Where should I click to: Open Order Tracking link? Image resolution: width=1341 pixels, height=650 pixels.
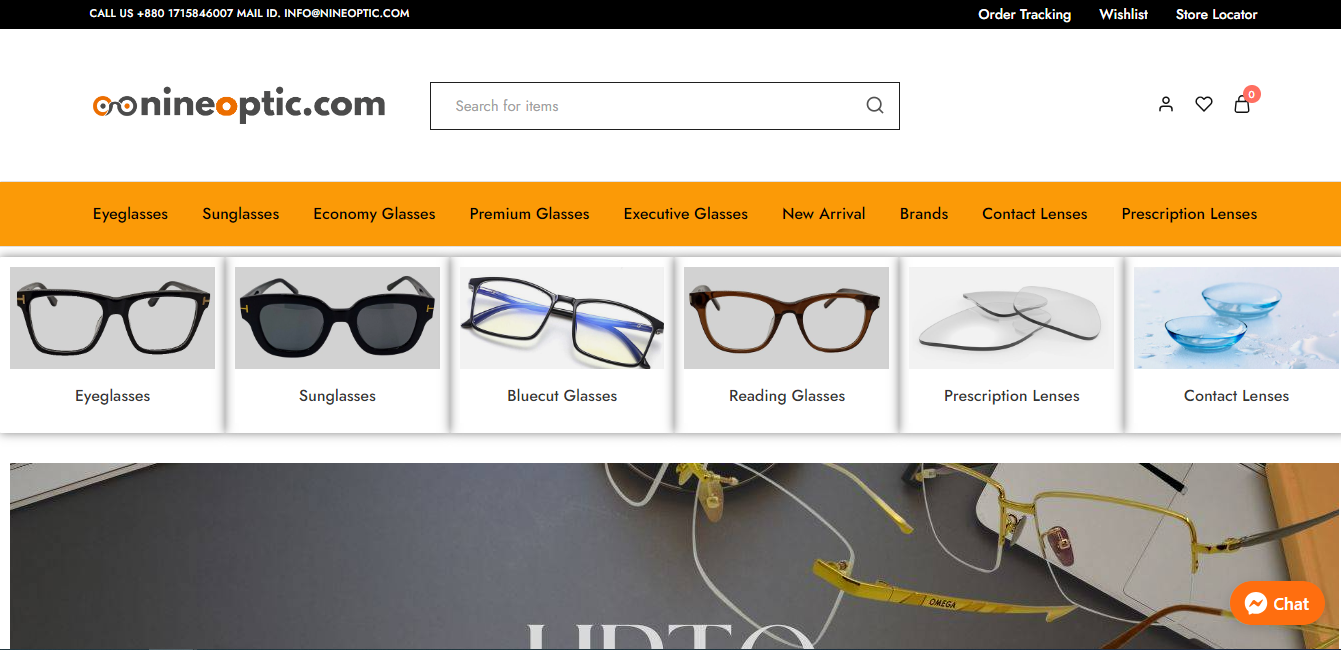click(x=1025, y=14)
